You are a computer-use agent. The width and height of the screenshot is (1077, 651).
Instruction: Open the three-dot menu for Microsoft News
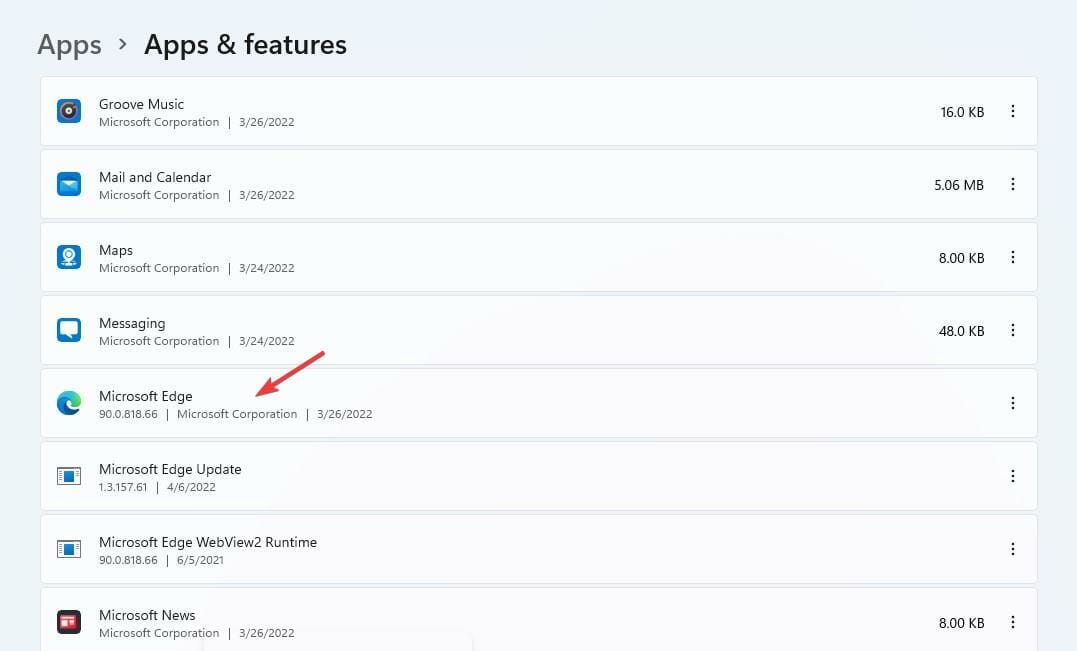[1012, 622]
